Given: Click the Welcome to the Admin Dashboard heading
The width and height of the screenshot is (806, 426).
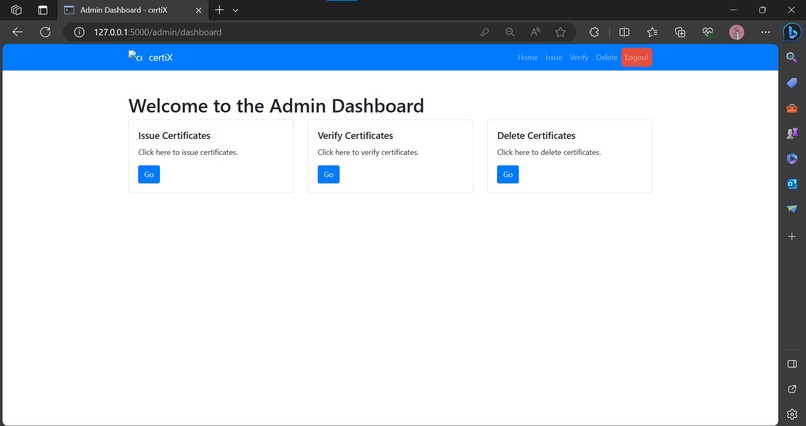Looking at the screenshot, I should (276, 106).
